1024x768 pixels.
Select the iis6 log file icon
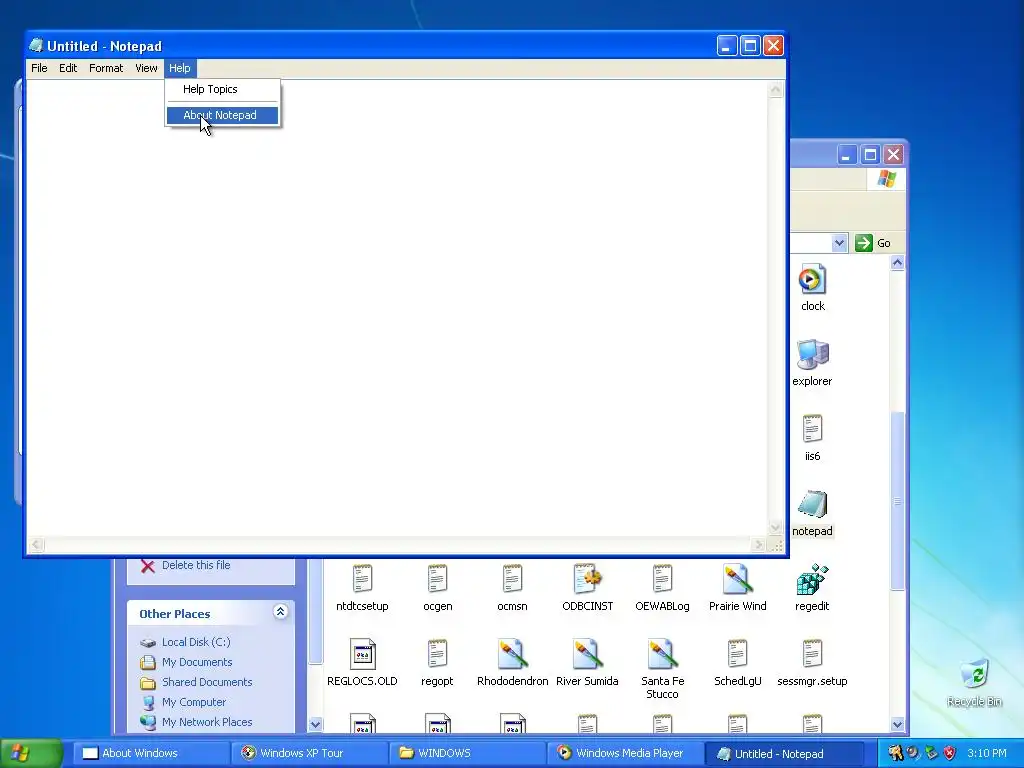pyautogui.click(x=812, y=429)
